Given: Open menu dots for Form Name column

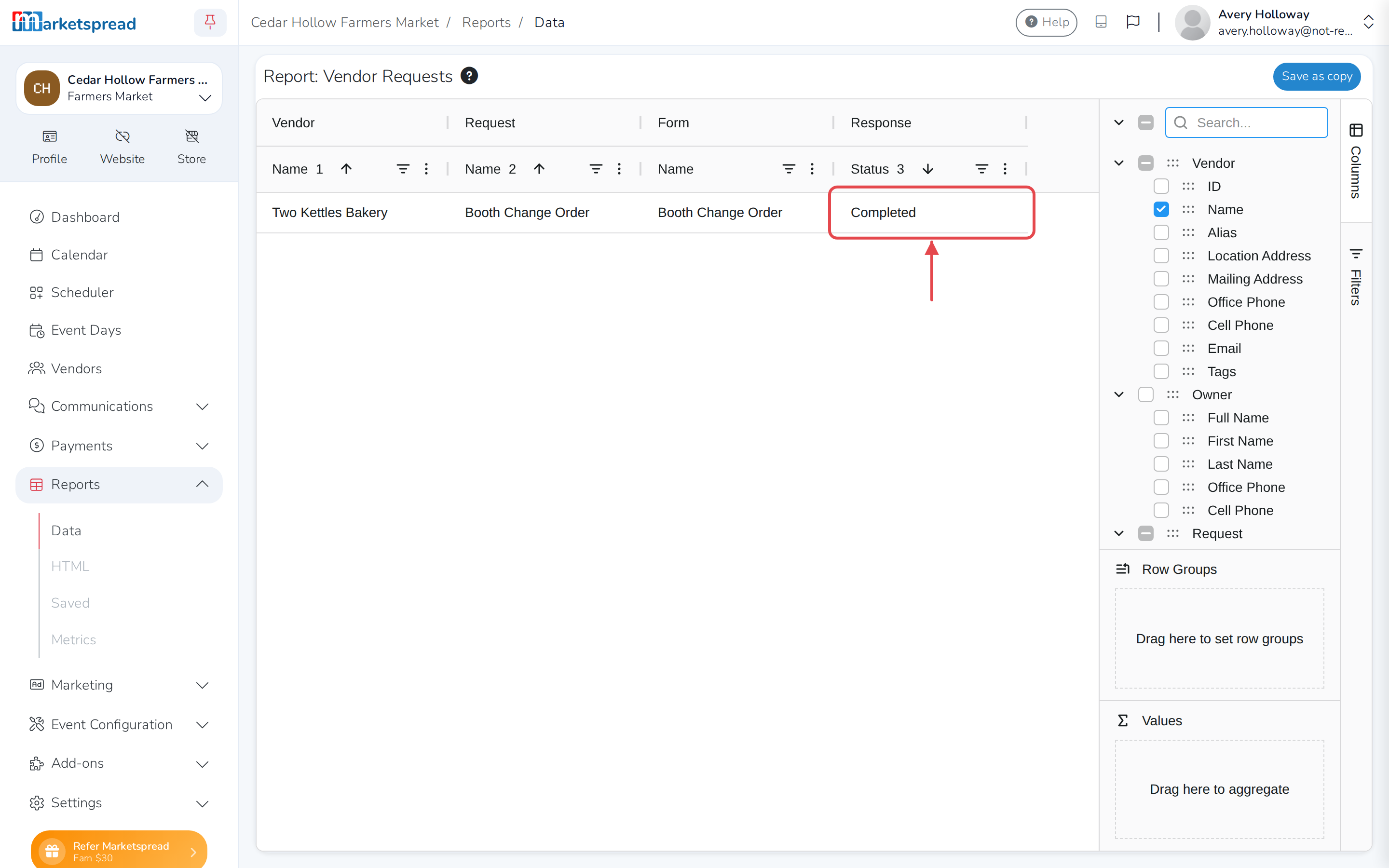Looking at the screenshot, I should (x=812, y=169).
